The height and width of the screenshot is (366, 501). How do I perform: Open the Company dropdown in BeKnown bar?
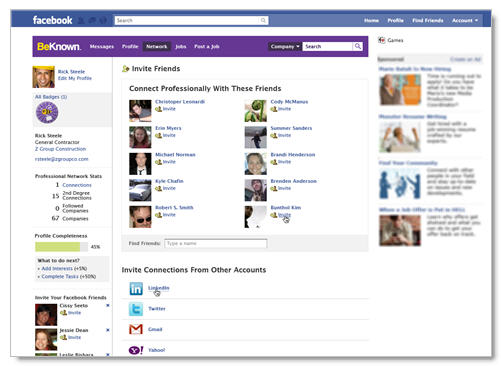284,46
